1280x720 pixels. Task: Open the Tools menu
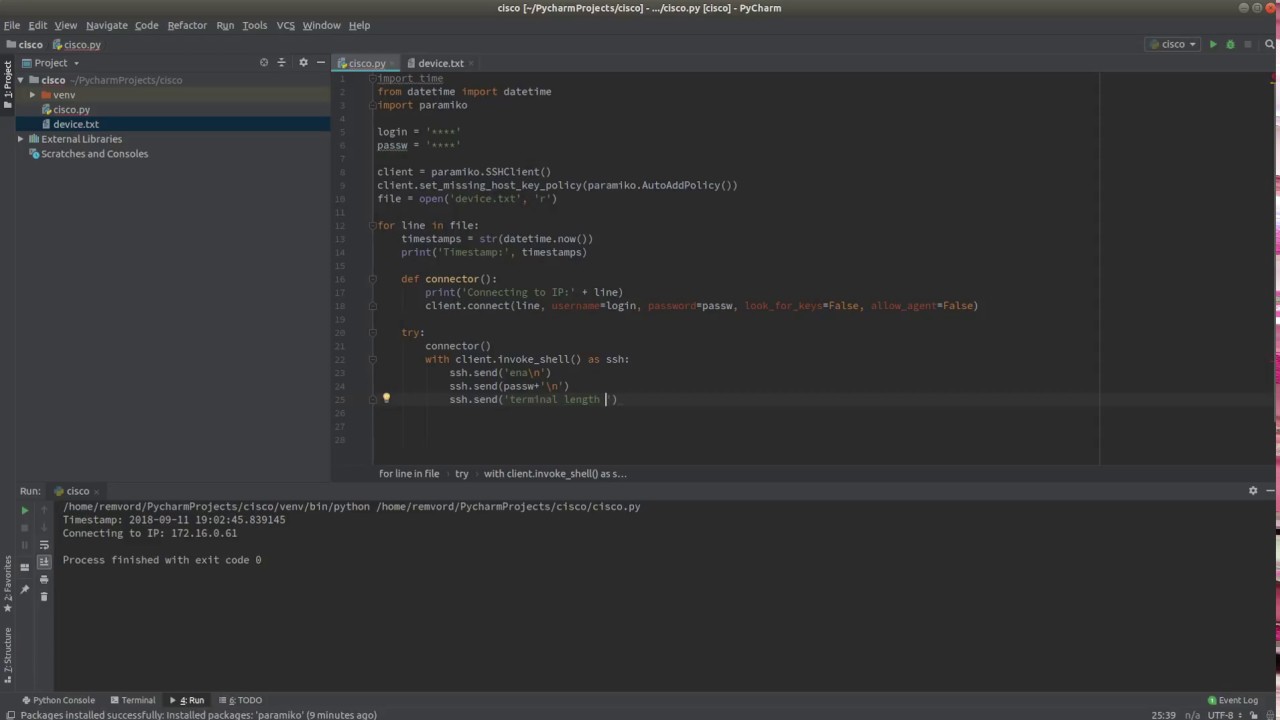coord(254,25)
